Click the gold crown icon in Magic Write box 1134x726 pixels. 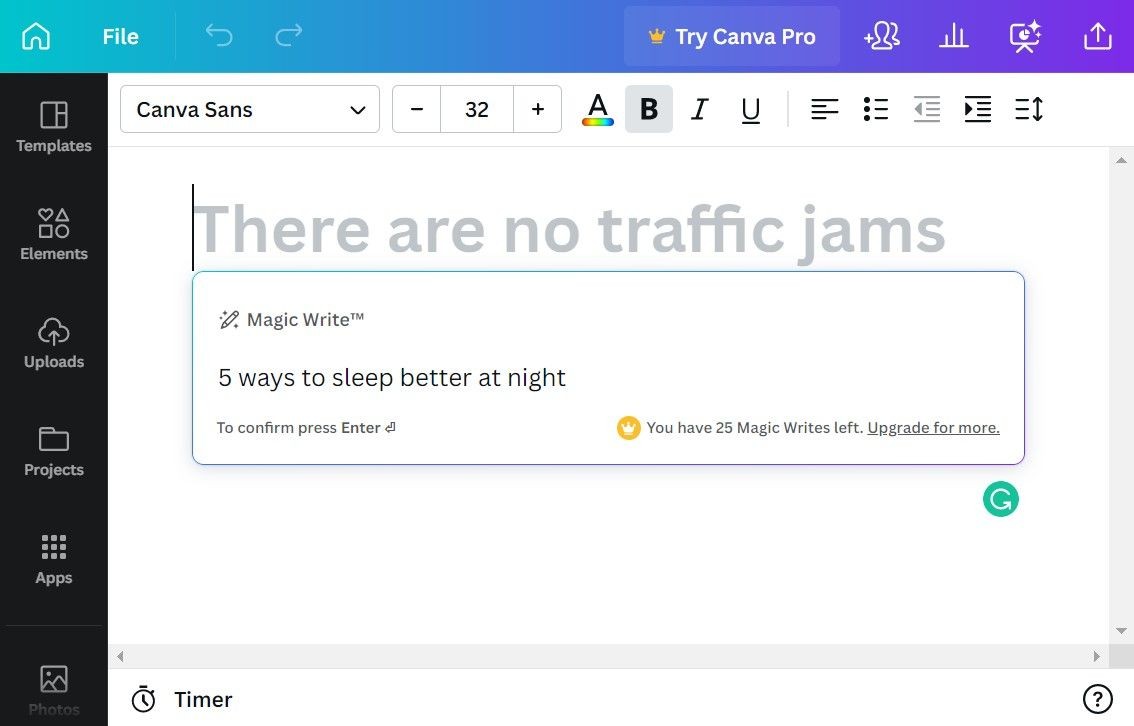(628, 427)
